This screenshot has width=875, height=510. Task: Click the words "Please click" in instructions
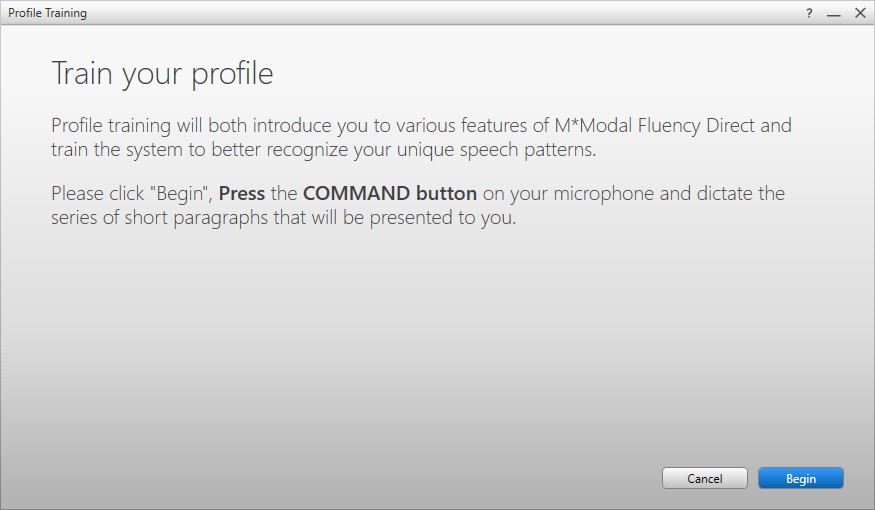pyautogui.click(x=97, y=193)
